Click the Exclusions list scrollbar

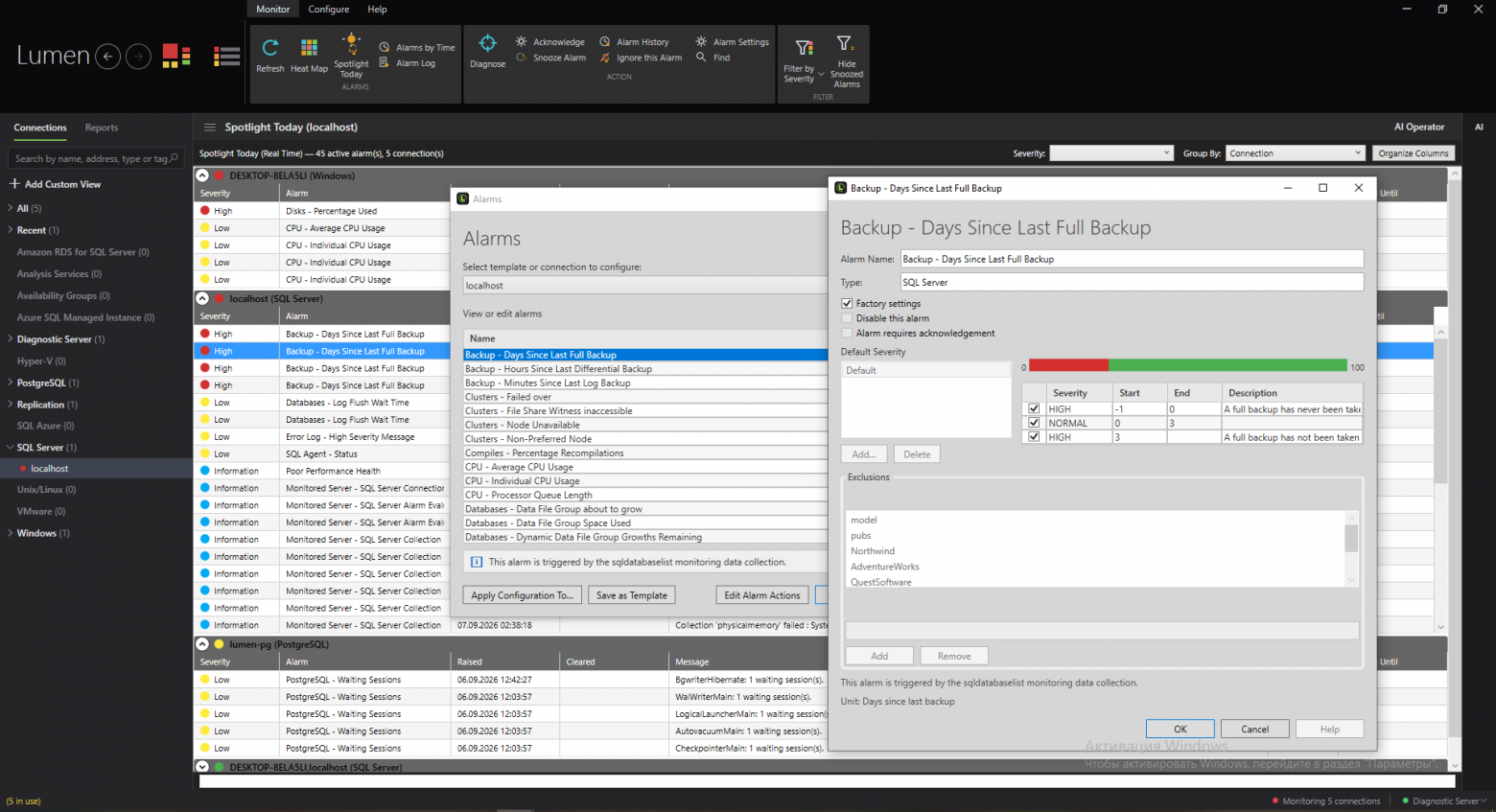coord(1351,547)
